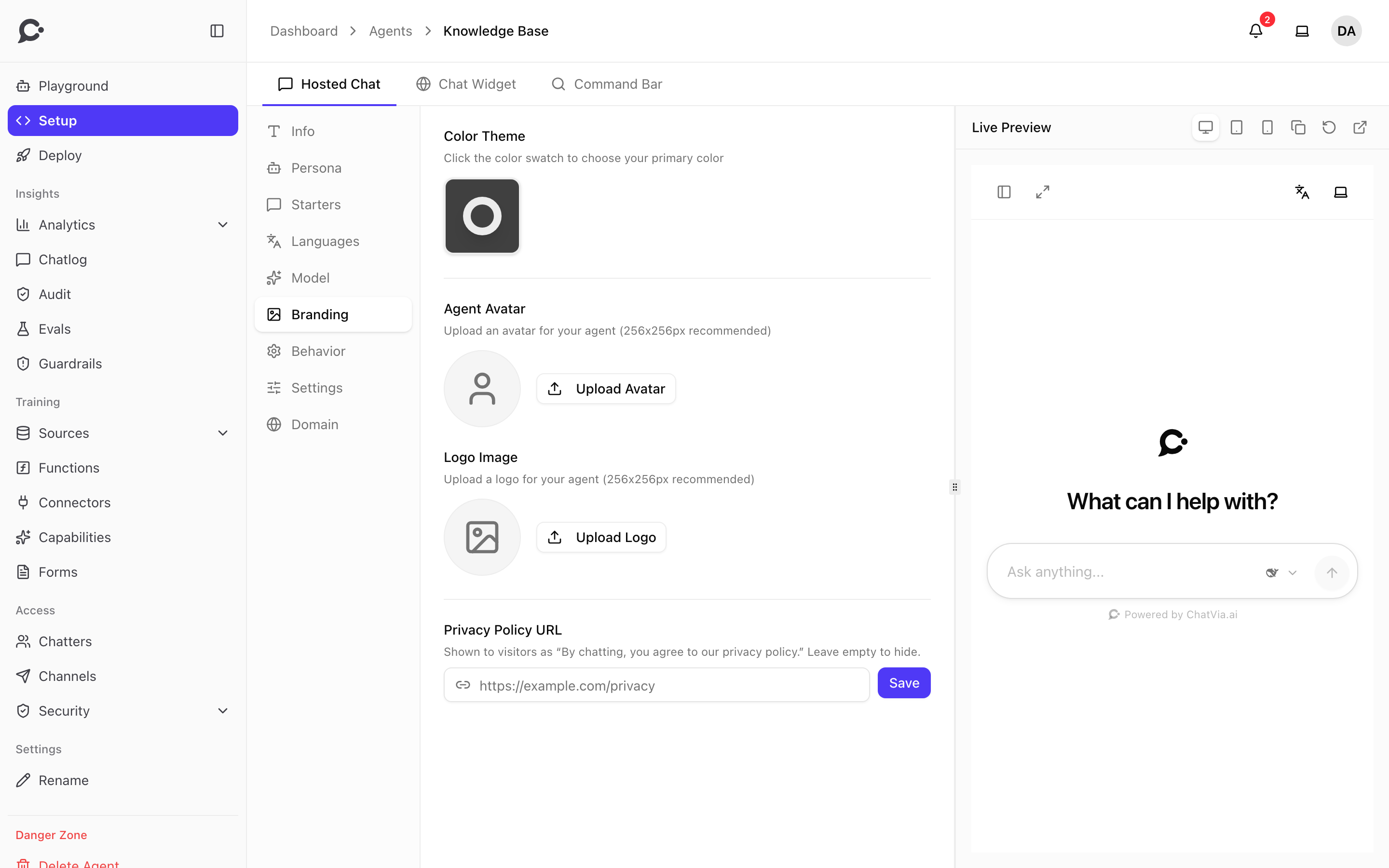Click the primary color theme swatch
The width and height of the screenshot is (1389, 868).
pos(482,216)
